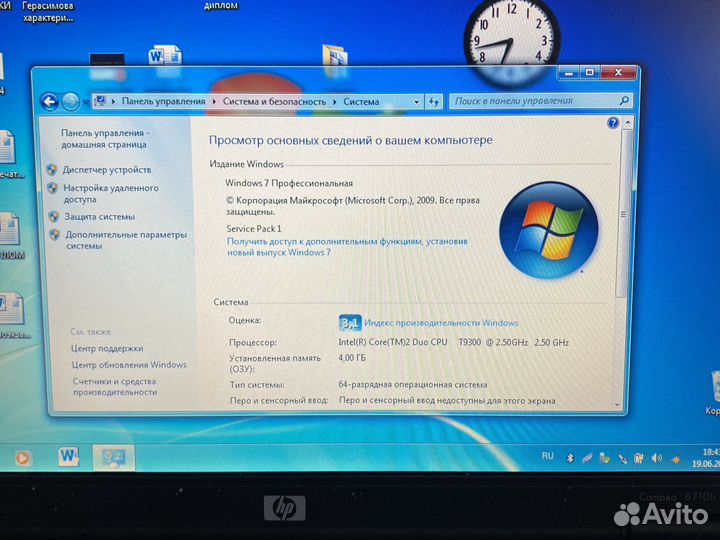
Task: Select the Word document desktop icon at top
Action: point(164,58)
